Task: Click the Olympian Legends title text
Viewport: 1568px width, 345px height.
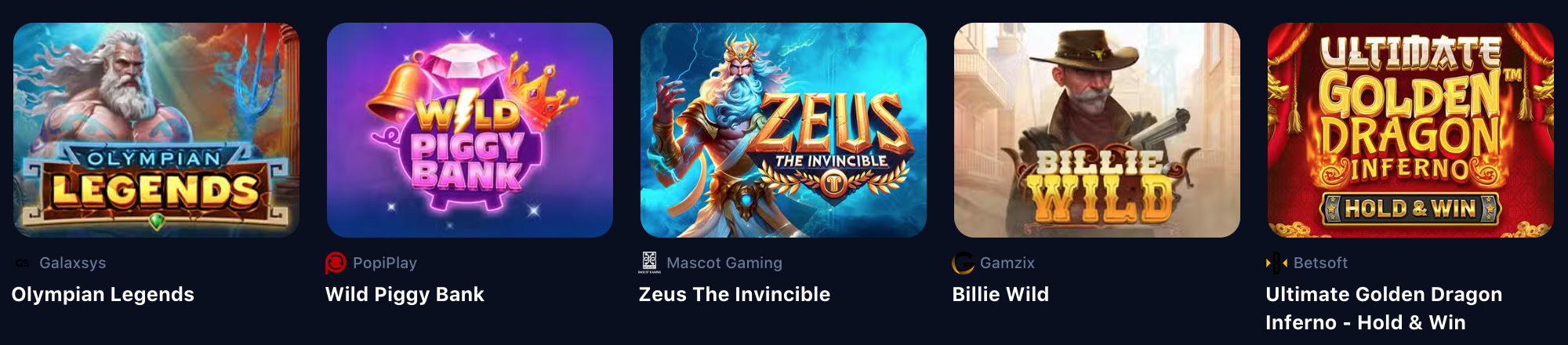Action: click(x=103, y=295)
